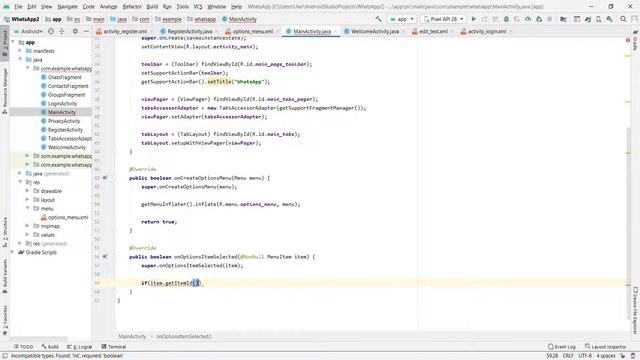Open the Logcat tool window
Viewport: 640px width, 360px height.
tap(80, 347)
